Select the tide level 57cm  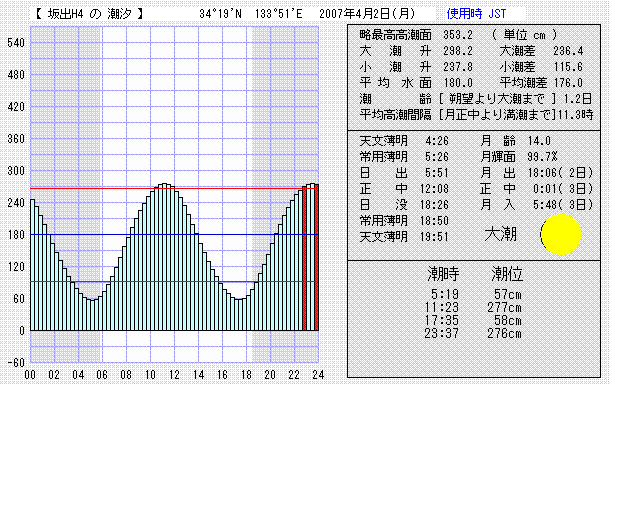coord(508,294)
